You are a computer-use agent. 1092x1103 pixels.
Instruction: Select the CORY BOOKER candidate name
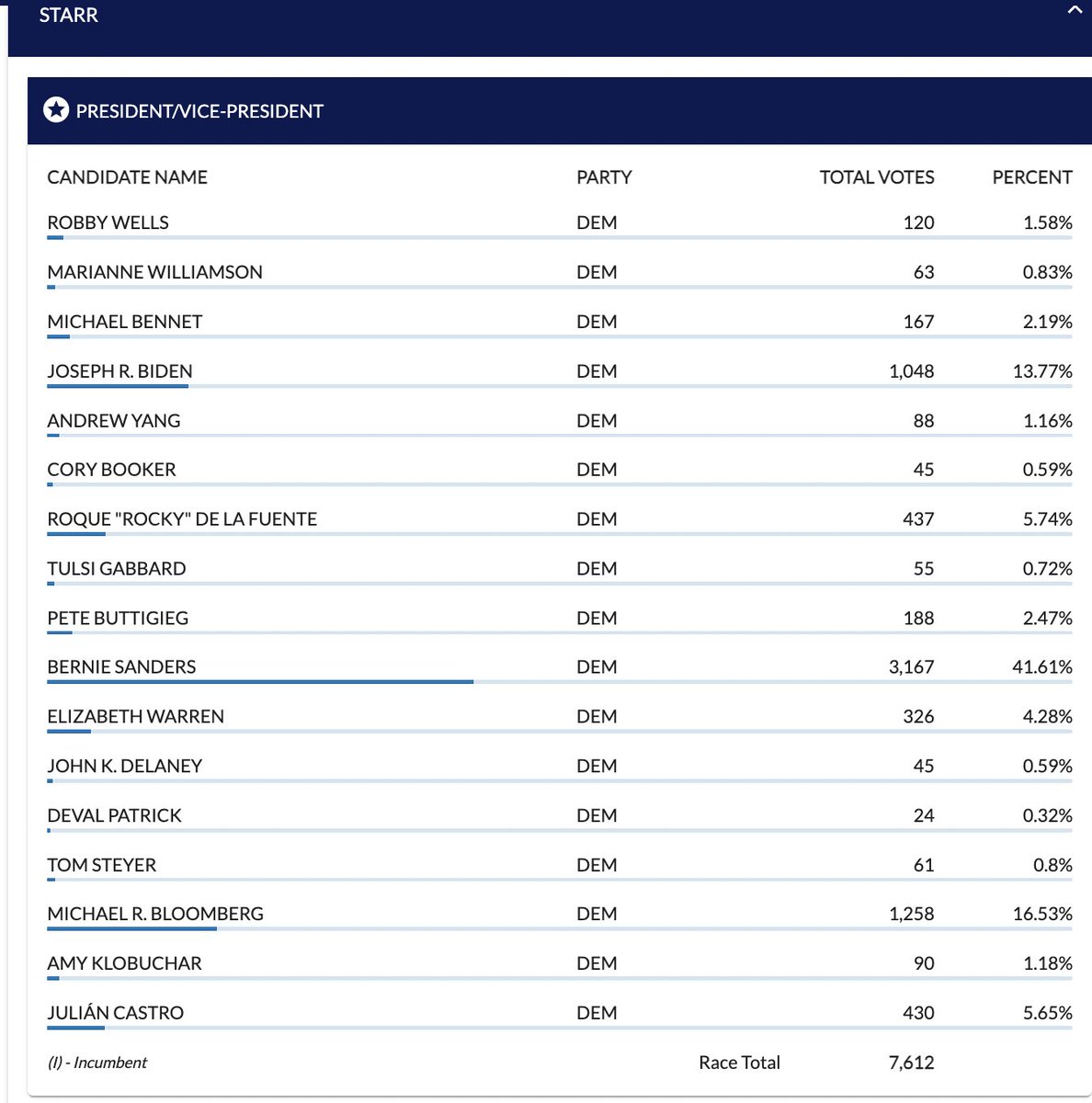click(111, 470)
